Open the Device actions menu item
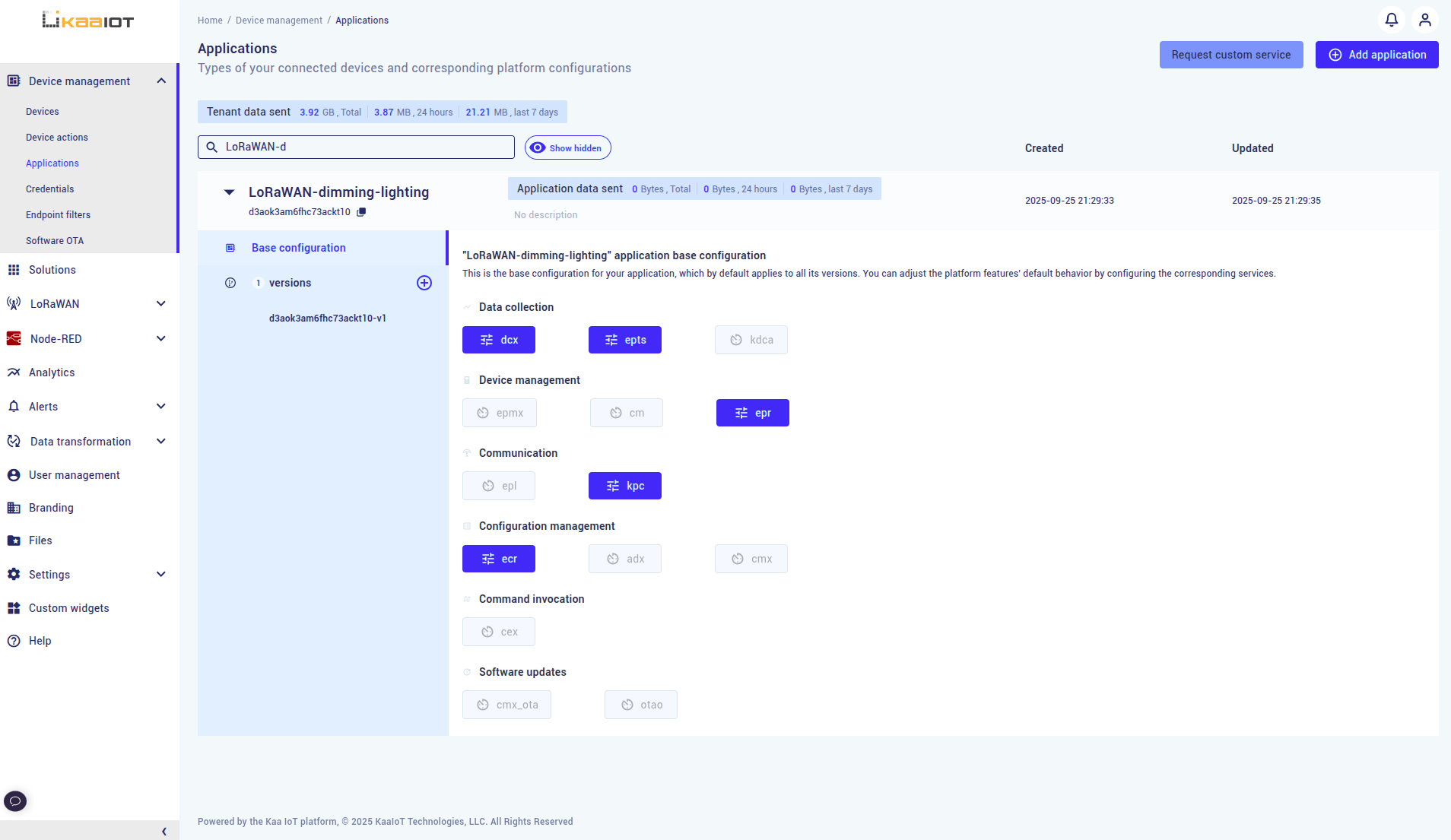This screenshot has width=1451, height=840. click(x=56, y=137)
